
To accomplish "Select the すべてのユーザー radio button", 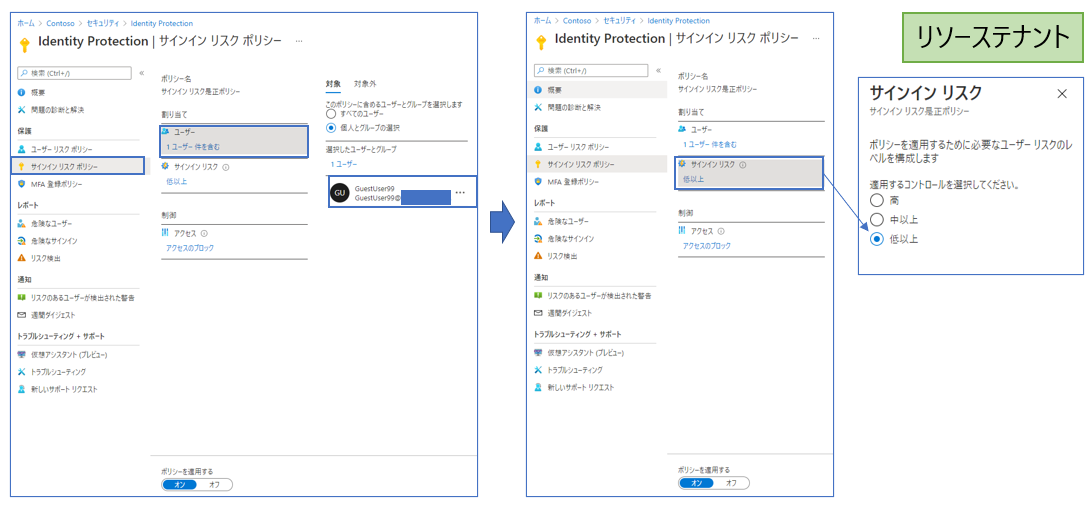I will point(331,113).
